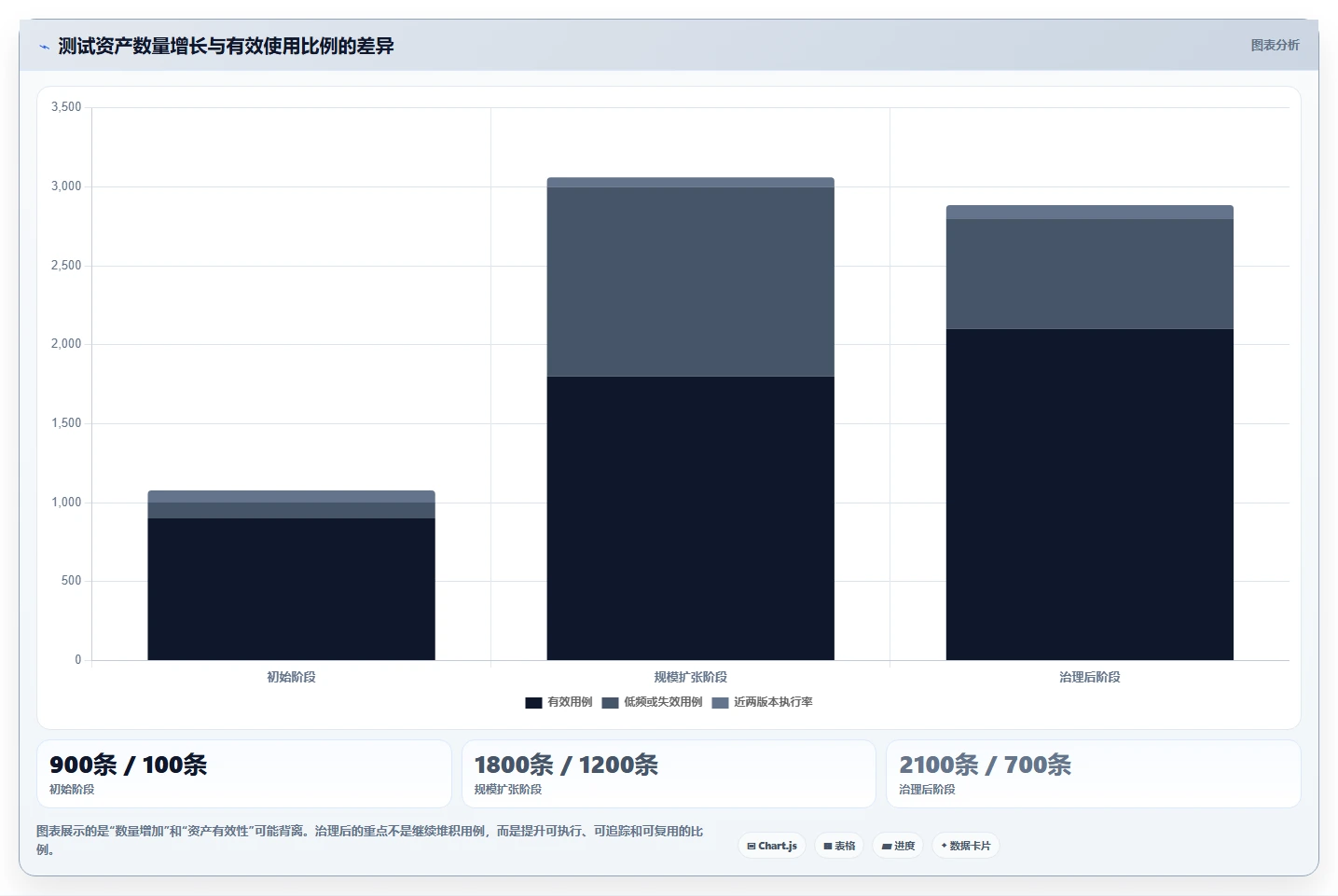
Task: Click the 近两版本执行率 legend color box
Action: (720, 703)
